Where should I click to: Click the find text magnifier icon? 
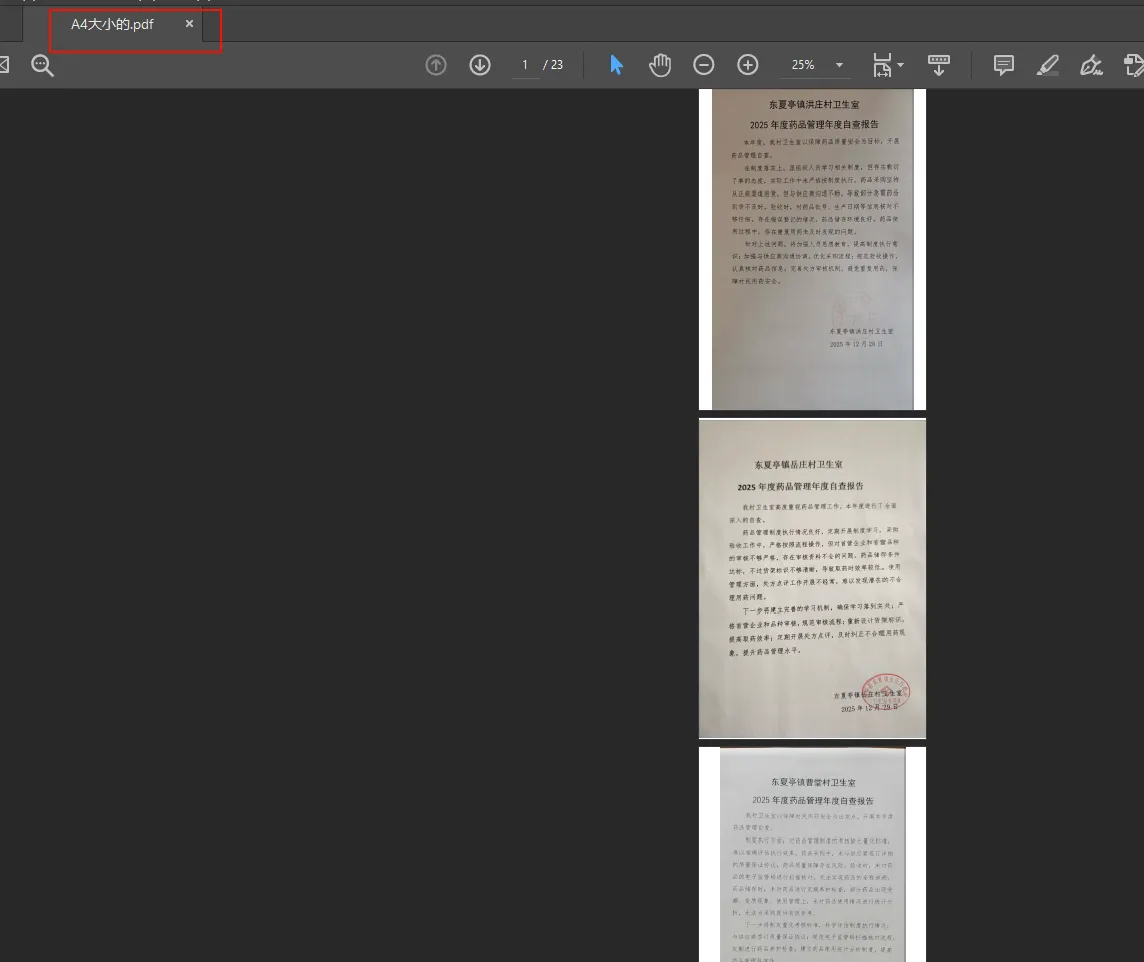[42, 66]
